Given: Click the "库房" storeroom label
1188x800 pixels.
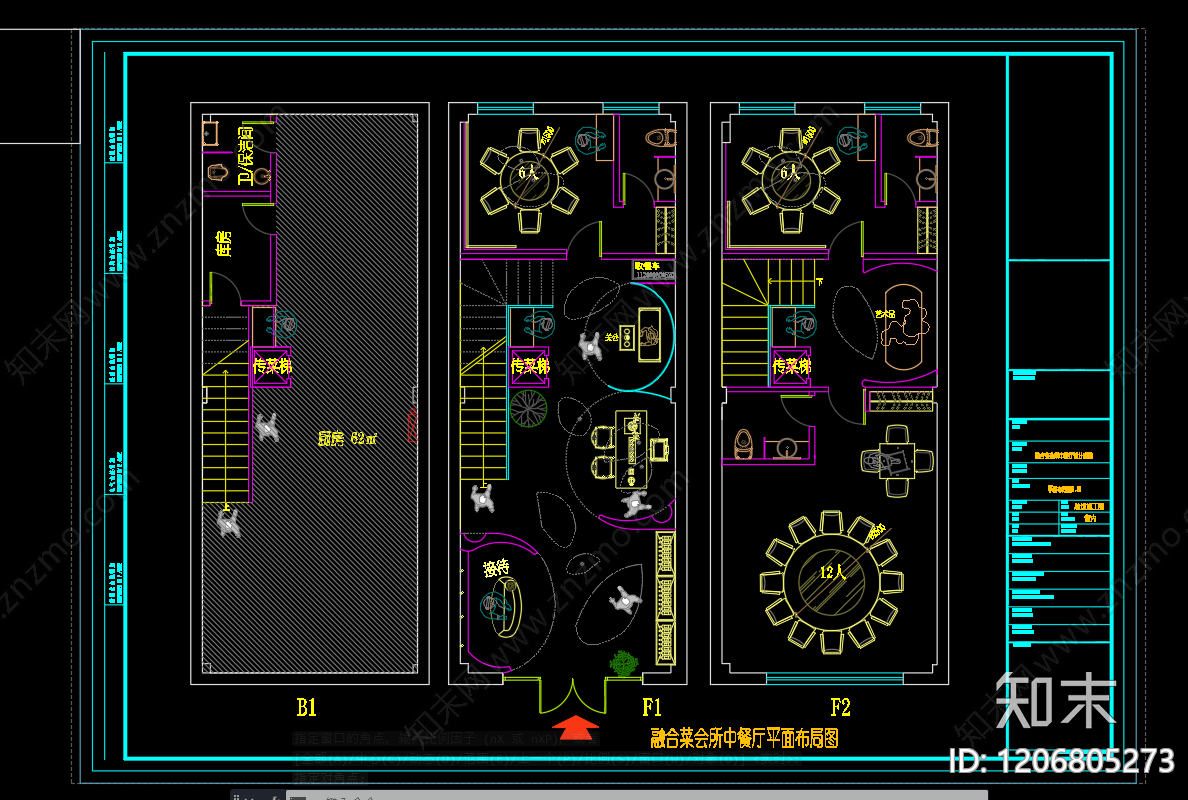Looking at the screenshot, I should [x=224, y=244].
